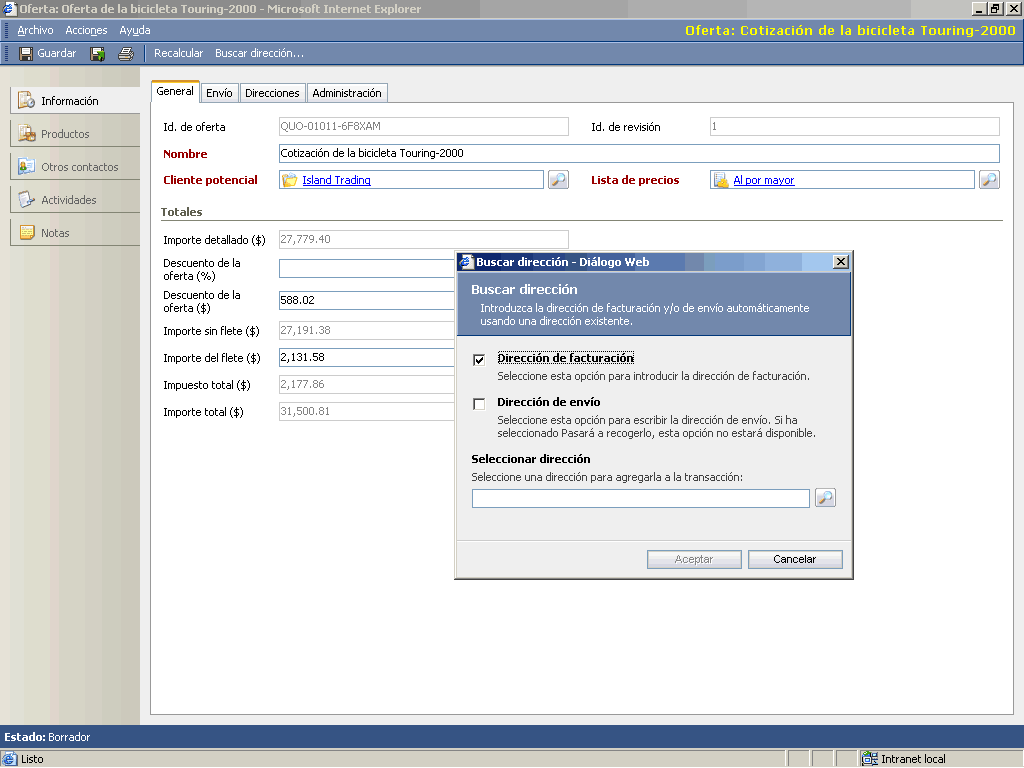Click the Importe detallado value 27,779.40
This screenshot has width=1024, height=768.
tap(306, 239)
